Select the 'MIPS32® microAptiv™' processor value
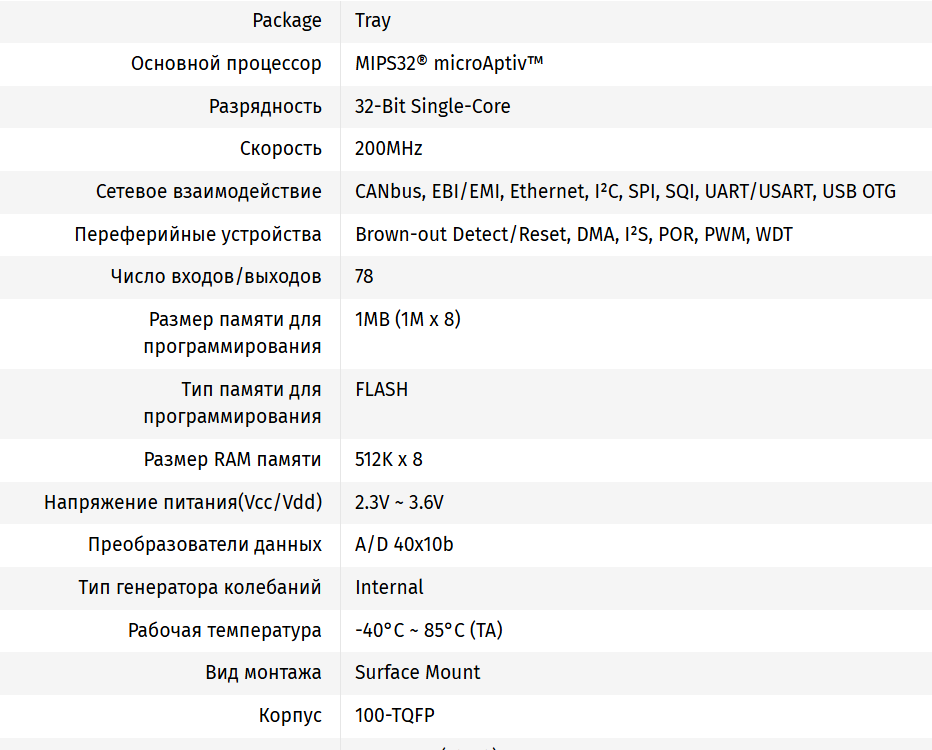This screenshot has height=750, width=932. point(449,63)
